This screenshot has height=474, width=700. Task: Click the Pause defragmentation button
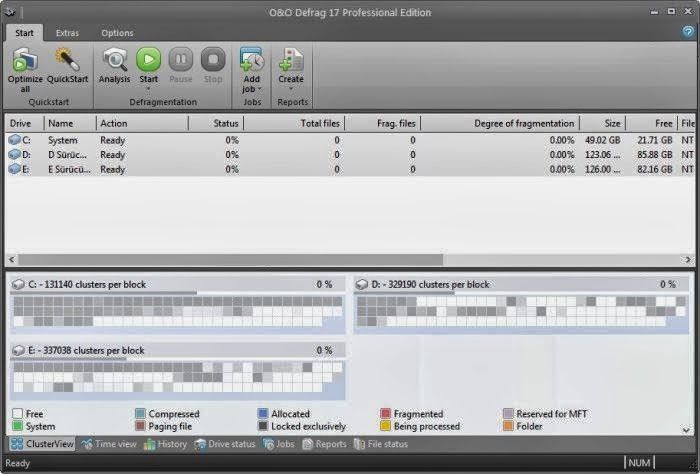point(181,60)
